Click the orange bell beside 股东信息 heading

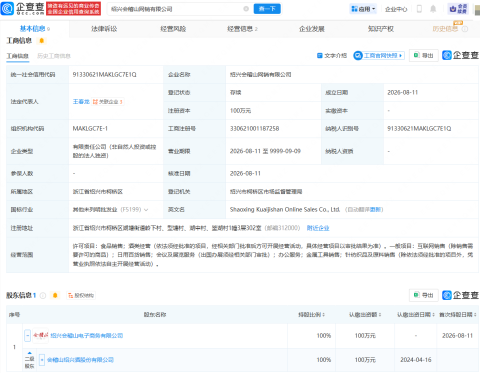[x=55, y=295]
